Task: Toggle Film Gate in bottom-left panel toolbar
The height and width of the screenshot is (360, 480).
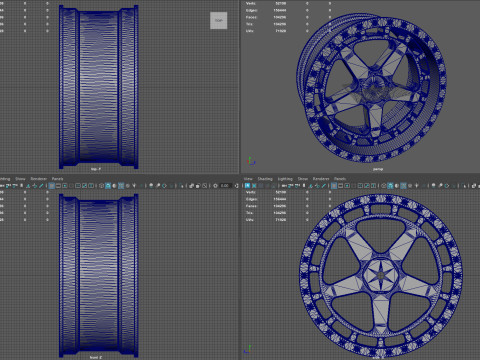Action: pos(58,186)
